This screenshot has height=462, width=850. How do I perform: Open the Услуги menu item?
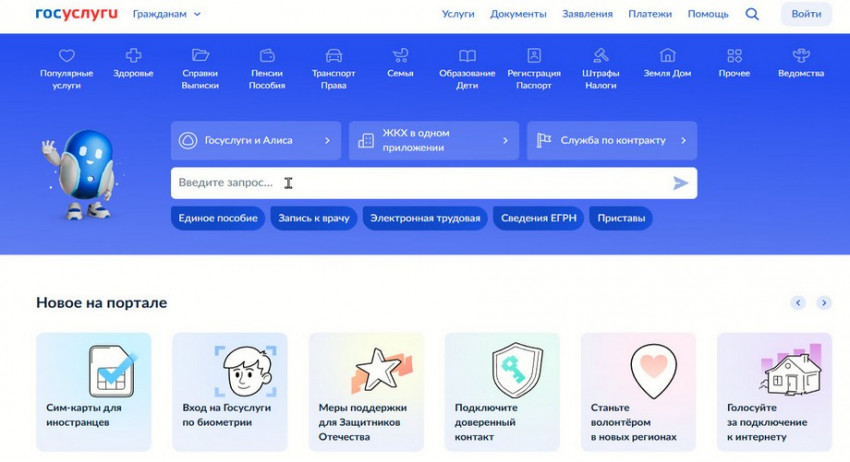pyautogui.click(x=458, y=14)
